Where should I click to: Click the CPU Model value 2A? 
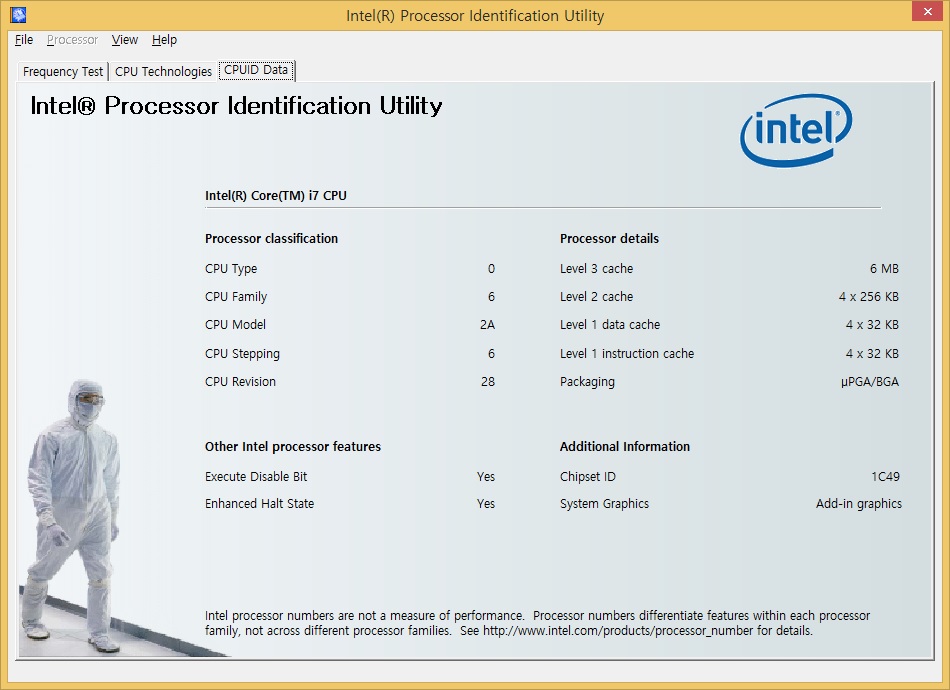point(488,325)
